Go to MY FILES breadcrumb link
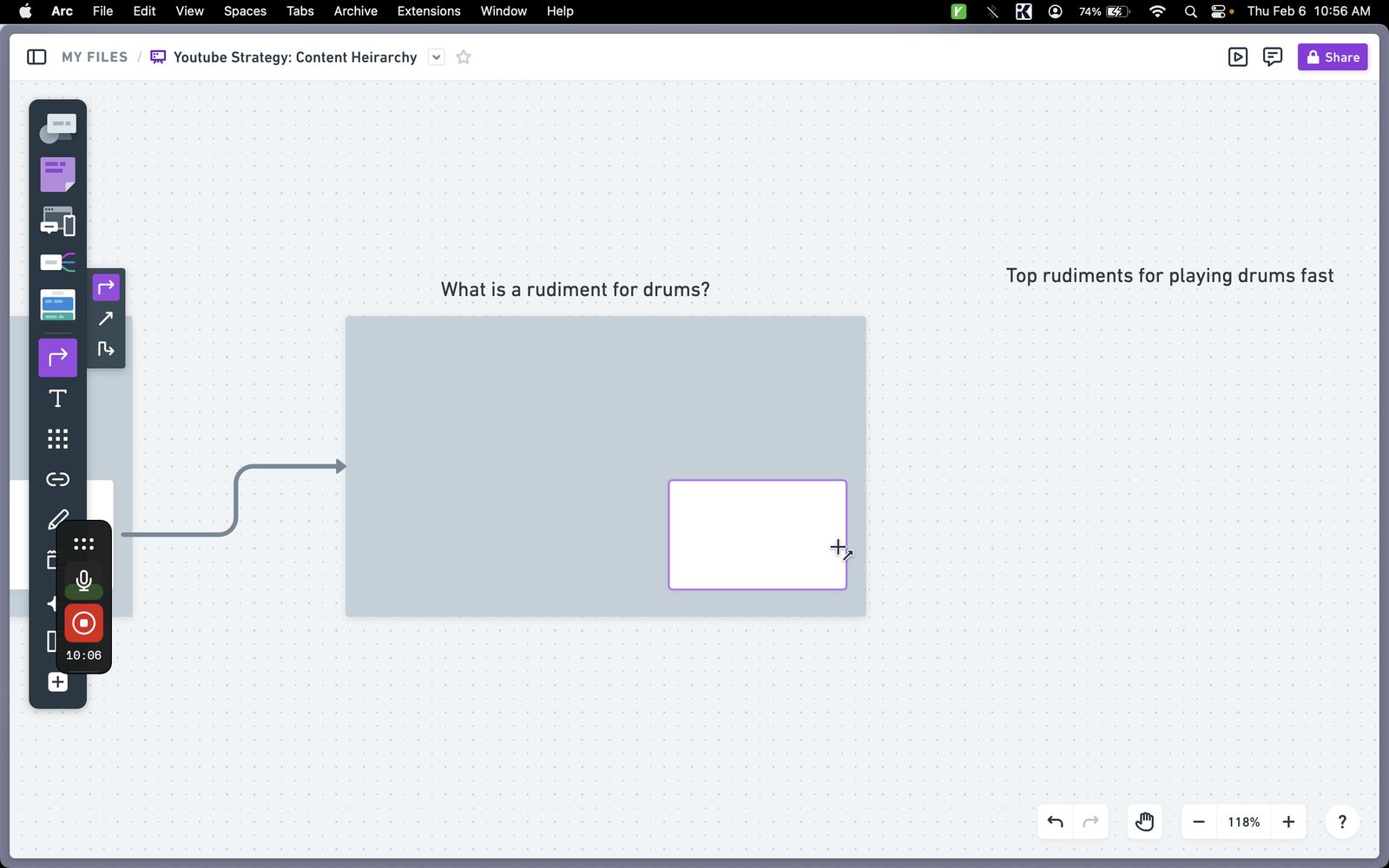The image size is (1389, 868). 95,57
